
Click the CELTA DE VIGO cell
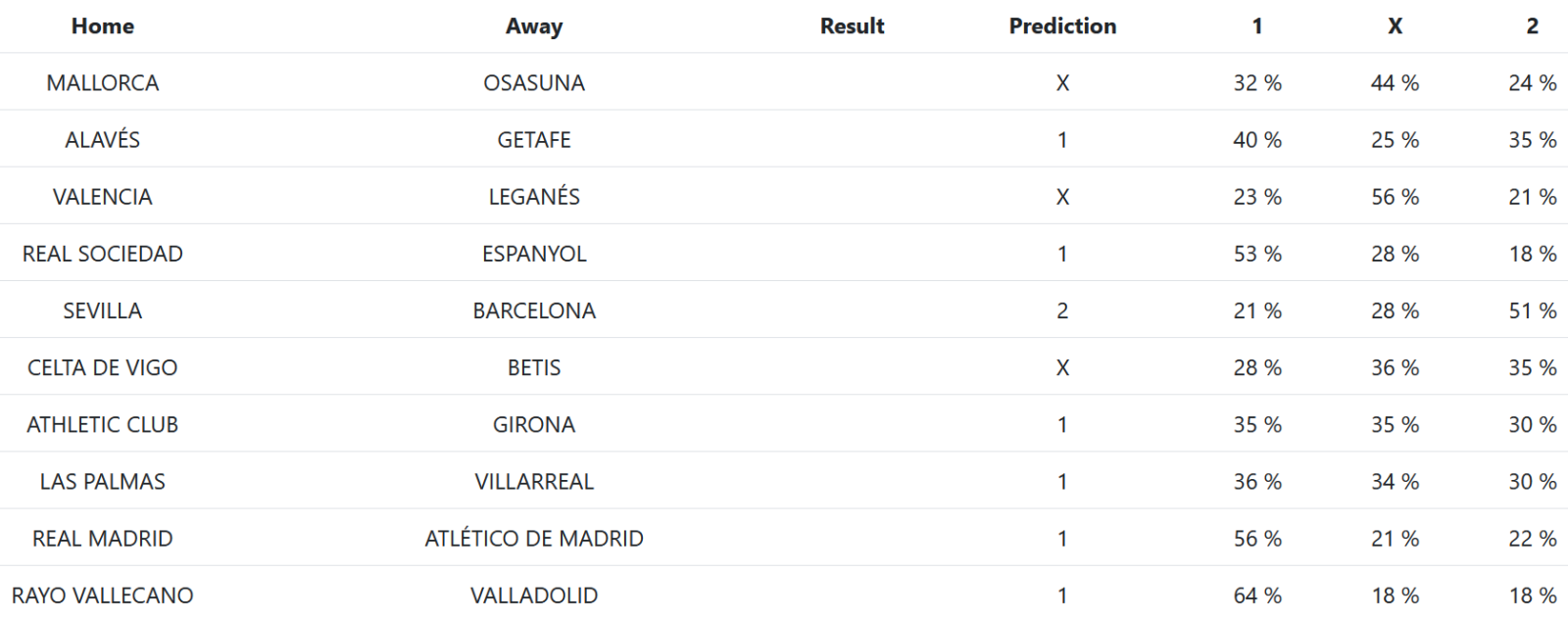point(102,367)
